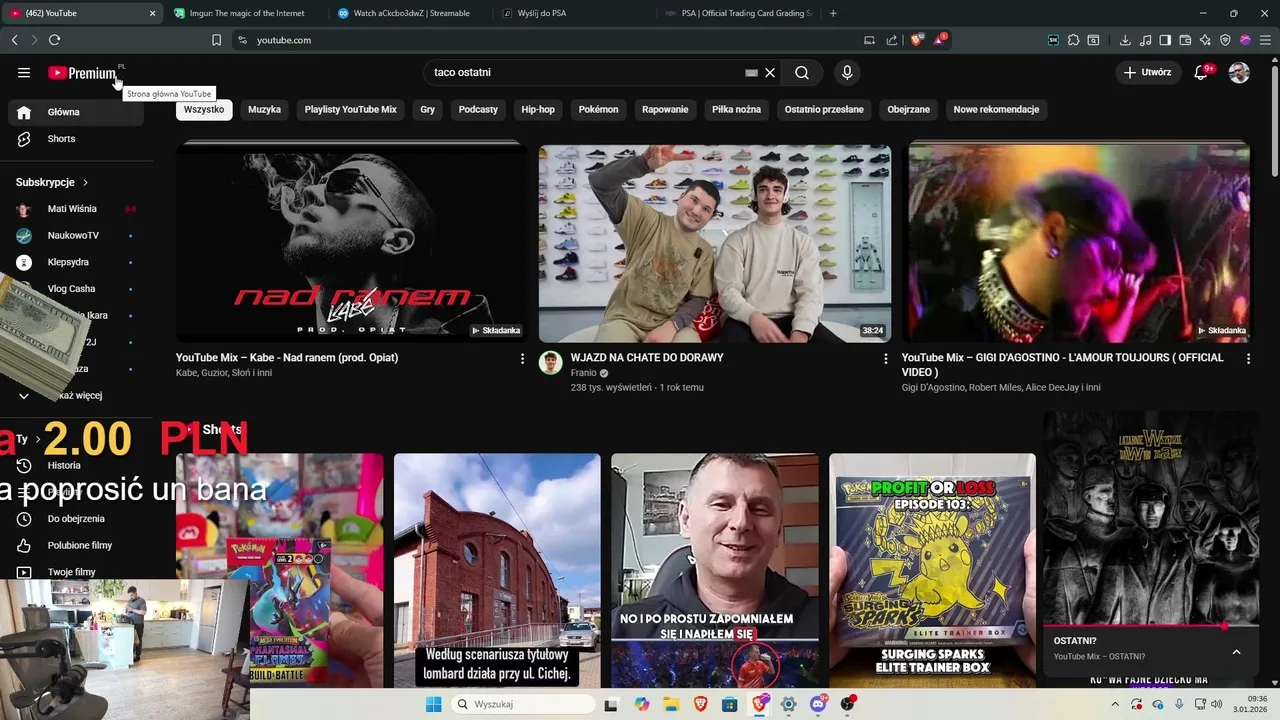Viewport: 1280px width, 720px height.
Task: Open the notifications bell
Action: coord(1201,72)
